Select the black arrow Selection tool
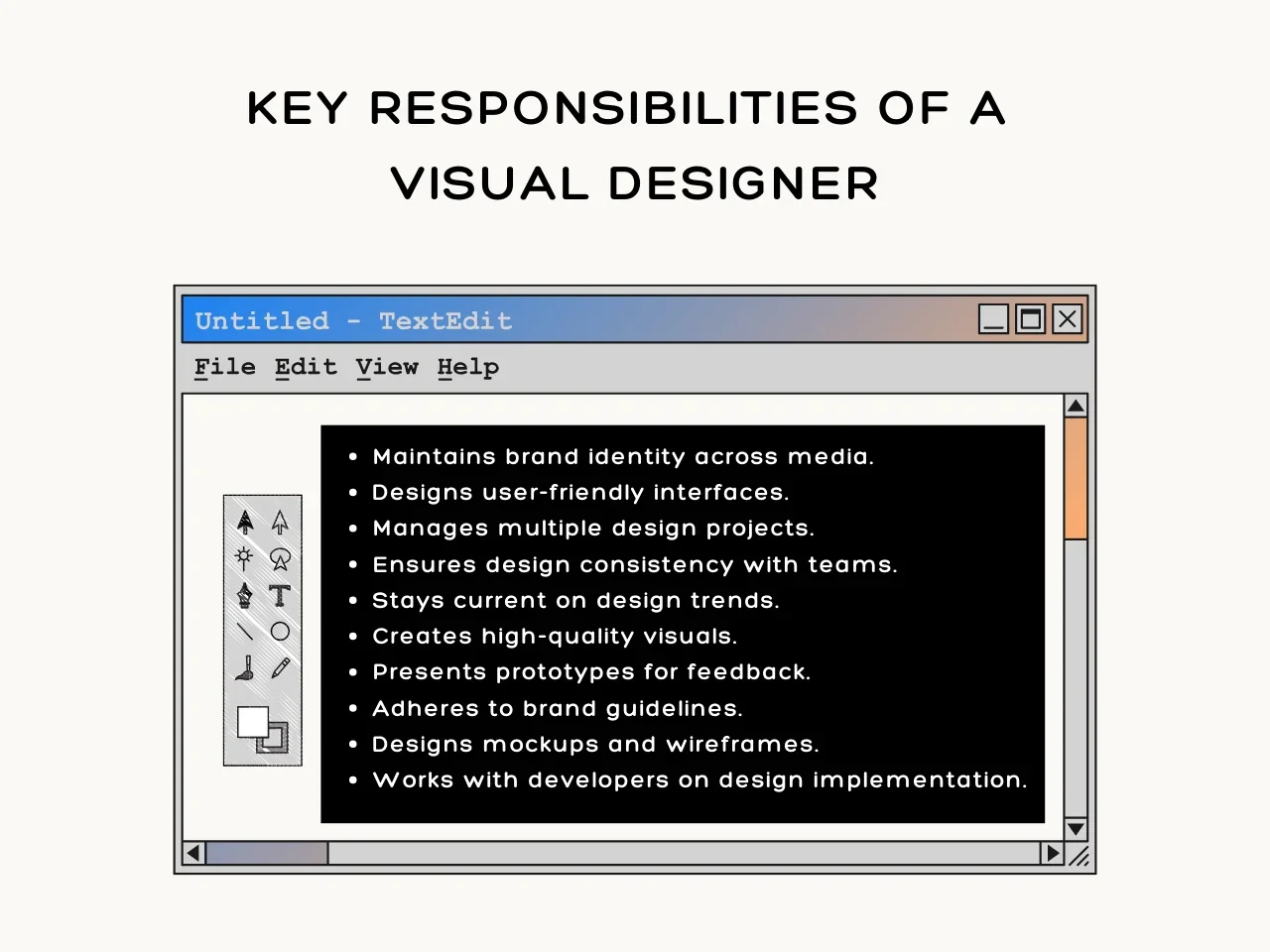The width and height of the screenshot is (1270, 952). [x=245, y=522]
